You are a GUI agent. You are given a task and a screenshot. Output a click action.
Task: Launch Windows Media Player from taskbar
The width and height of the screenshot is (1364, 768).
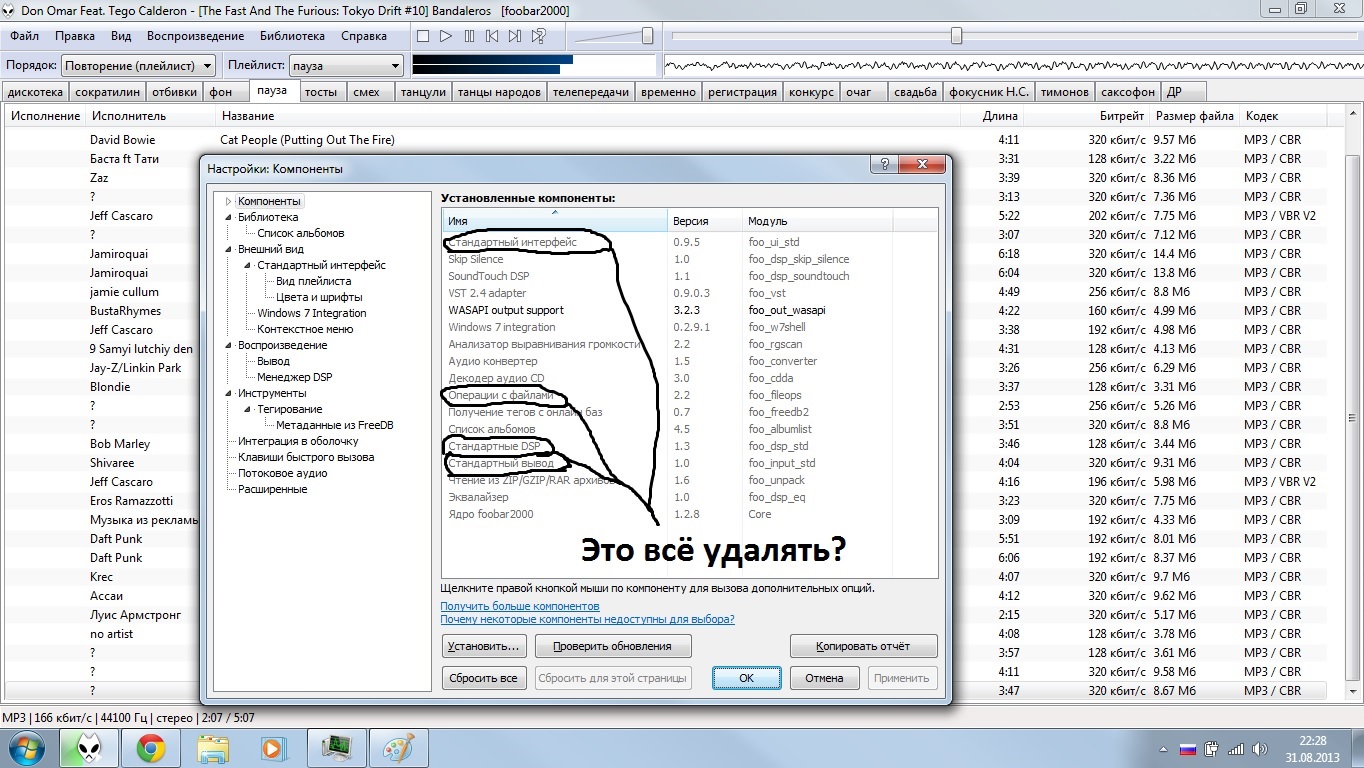pos(272,748)
